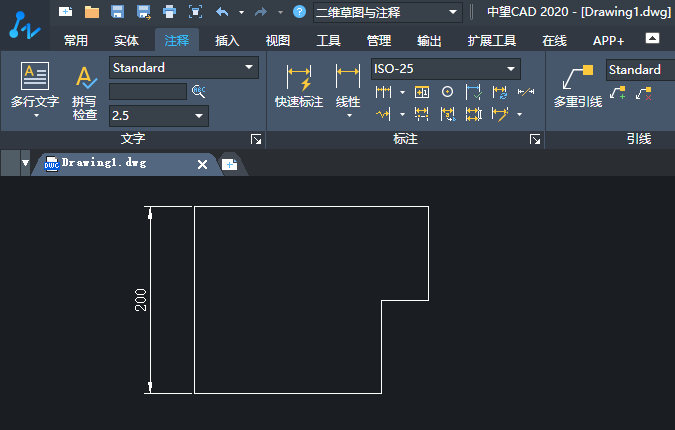The height and width of the screenshot is (430, 675).
Task: Switch to the 工具 ribbon tab
Action: (328, 40)
